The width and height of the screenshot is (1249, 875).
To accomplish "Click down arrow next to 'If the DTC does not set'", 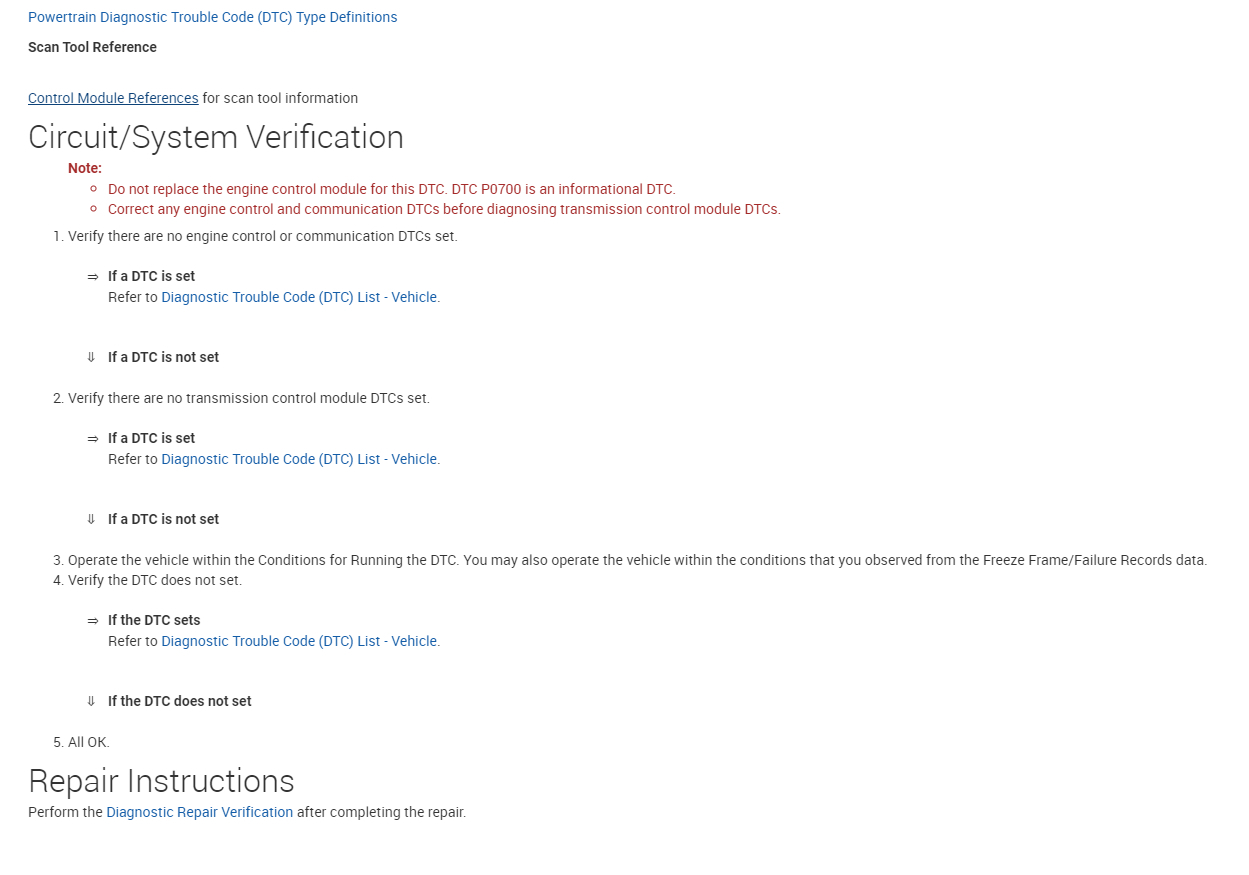I will click(x=92, y=701).
